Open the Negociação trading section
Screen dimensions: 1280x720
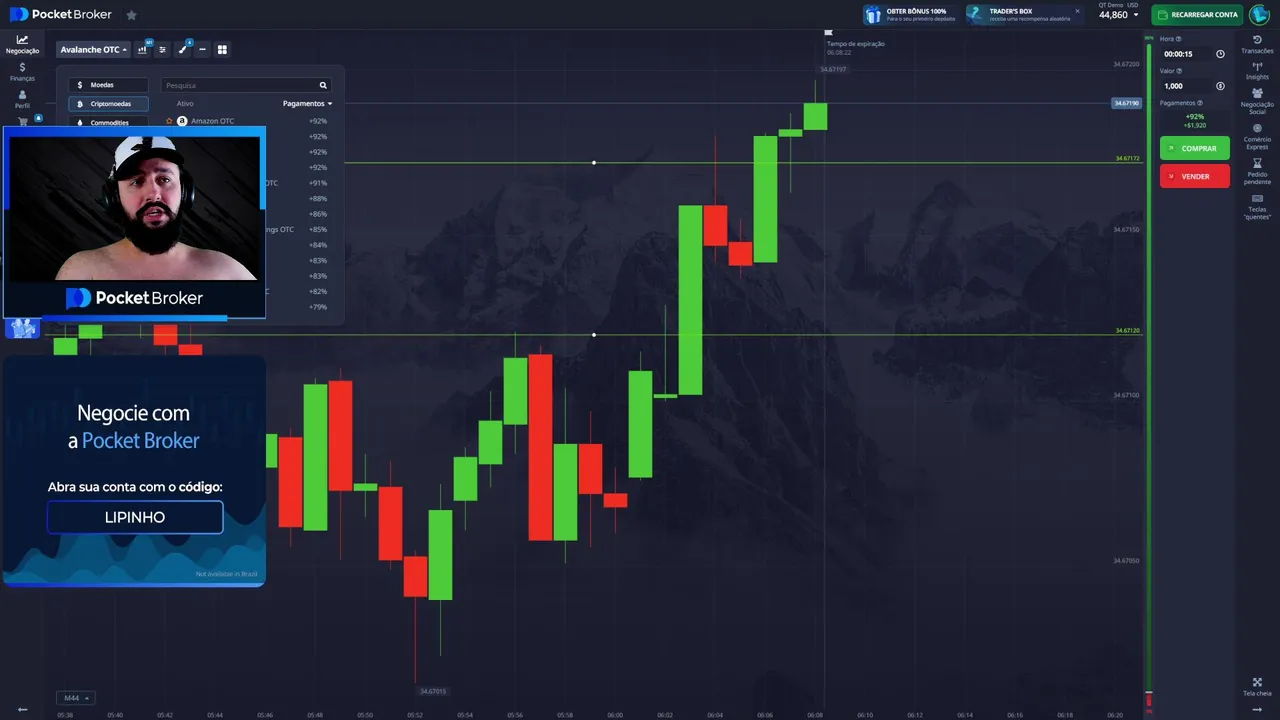pos(22,44)
